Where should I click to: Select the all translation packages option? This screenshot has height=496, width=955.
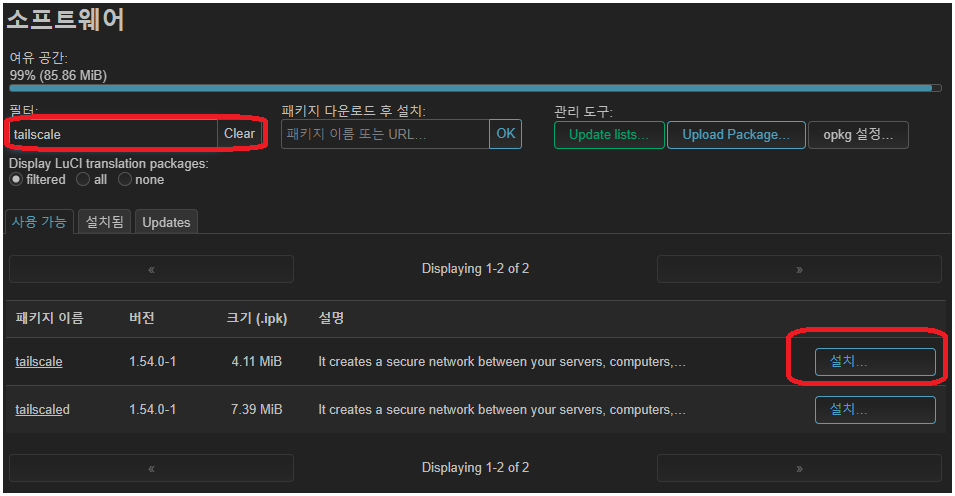coord(83,180)
